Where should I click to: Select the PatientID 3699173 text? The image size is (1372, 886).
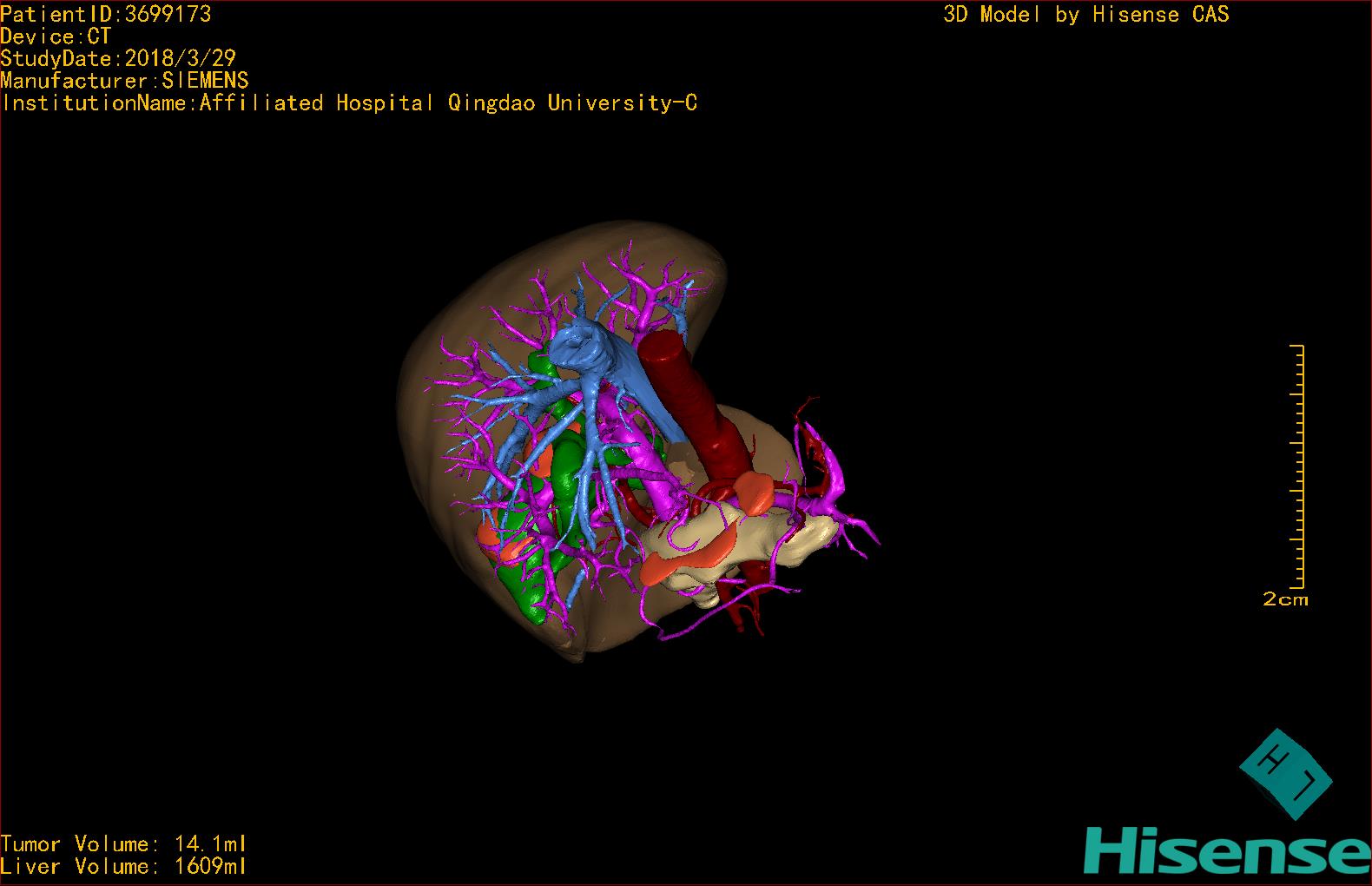click(105, 14)
